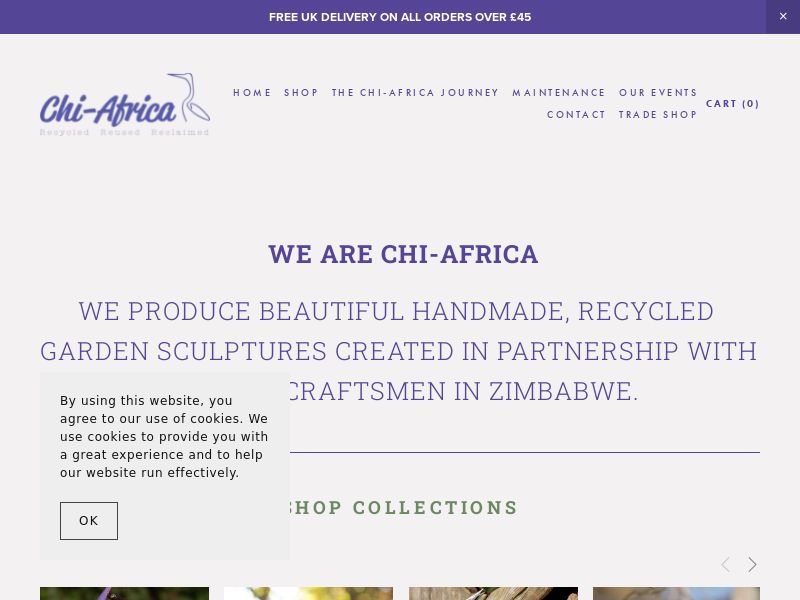Open the first collection thumbnail
Viewport: 800px width, 600px height.
(x=124, y=593)
